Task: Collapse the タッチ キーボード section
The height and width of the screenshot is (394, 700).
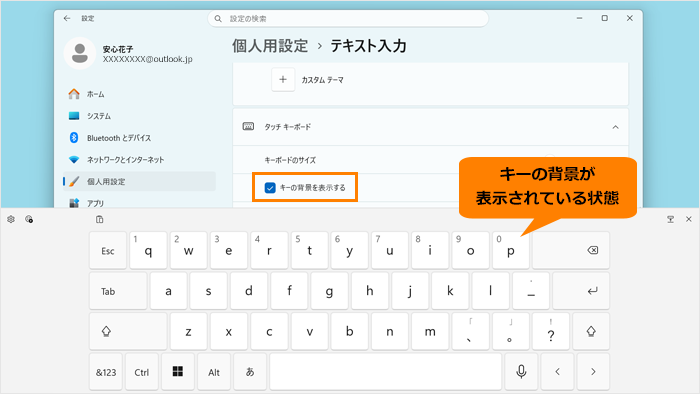Action: coord(615,127)
